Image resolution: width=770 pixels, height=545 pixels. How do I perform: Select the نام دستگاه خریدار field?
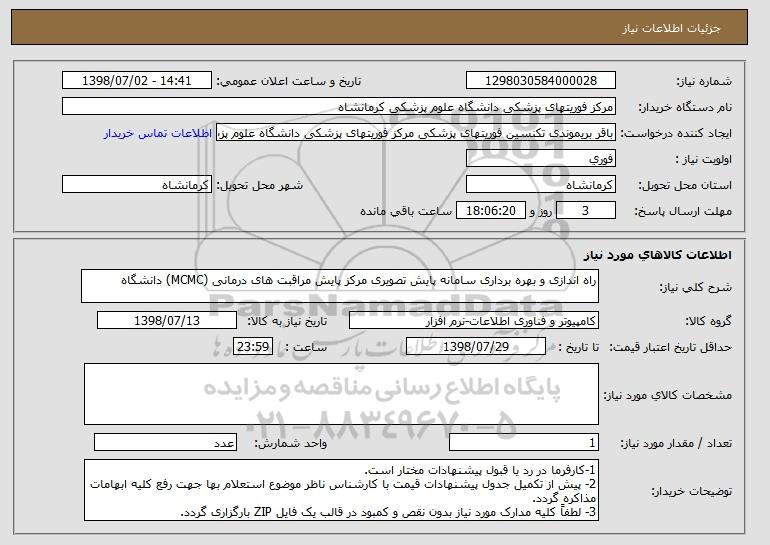tap(339, 107)
